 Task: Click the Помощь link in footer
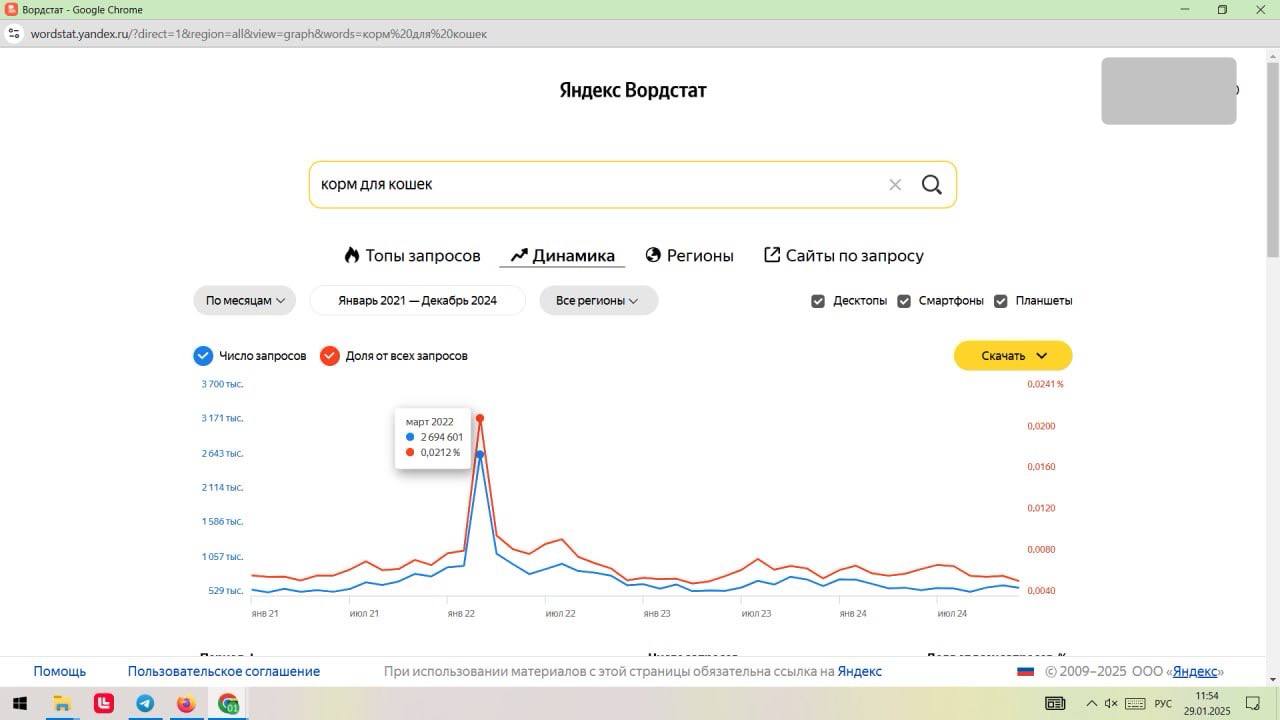pos(60,672)
